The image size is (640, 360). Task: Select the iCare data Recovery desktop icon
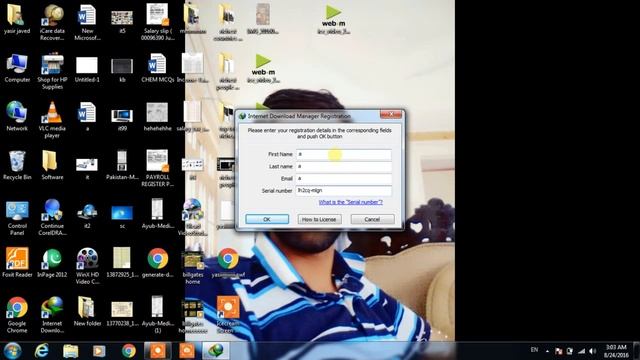52,22
